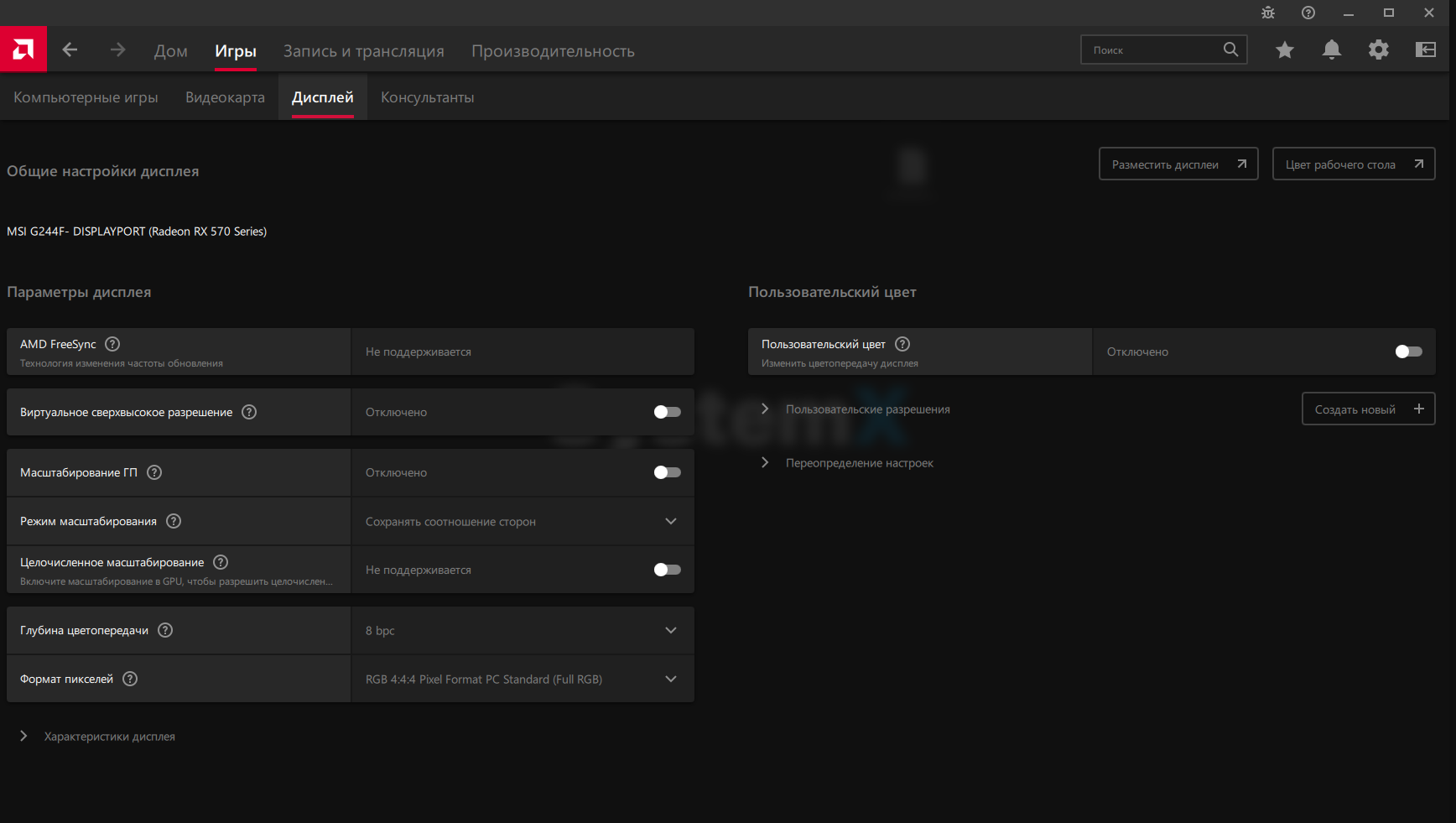Minimize the window
The width and height of the screenshot is (1456, 823).
pyautogui.click(x=1349, y=13)
